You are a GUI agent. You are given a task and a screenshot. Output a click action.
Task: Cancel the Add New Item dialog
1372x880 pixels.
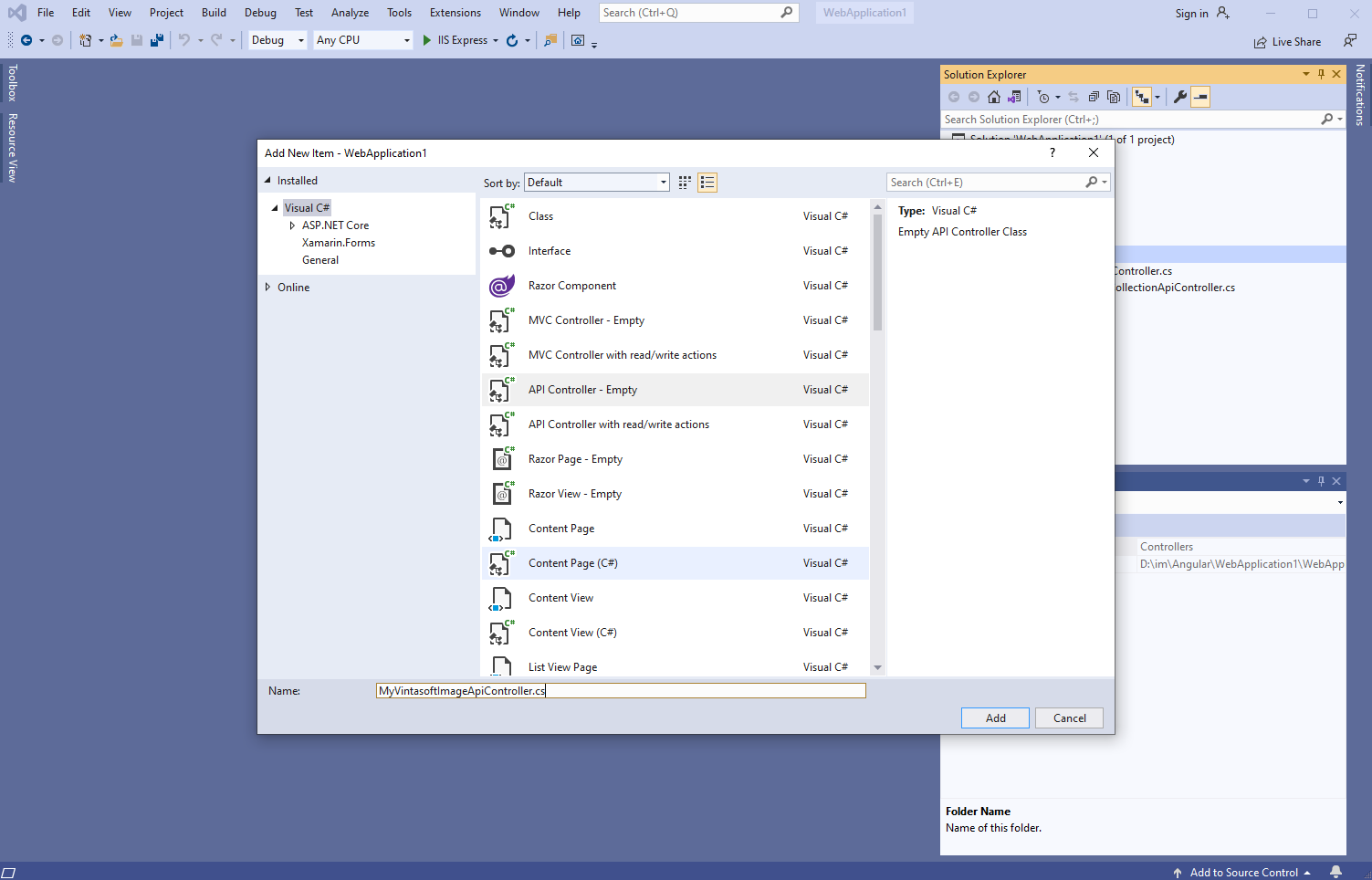coord(1069,718)
